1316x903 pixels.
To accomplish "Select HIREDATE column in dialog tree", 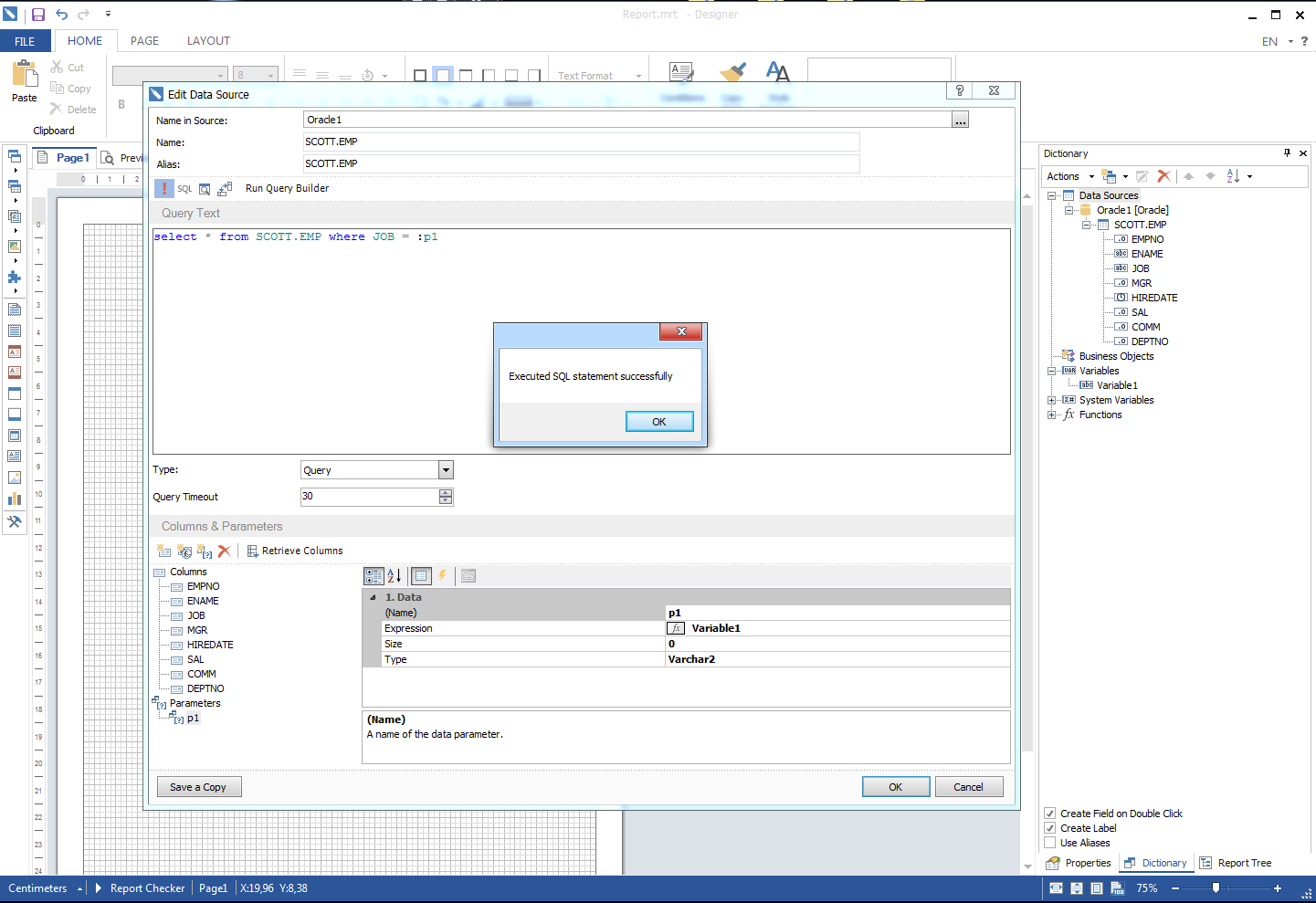I will pos(210,646).
